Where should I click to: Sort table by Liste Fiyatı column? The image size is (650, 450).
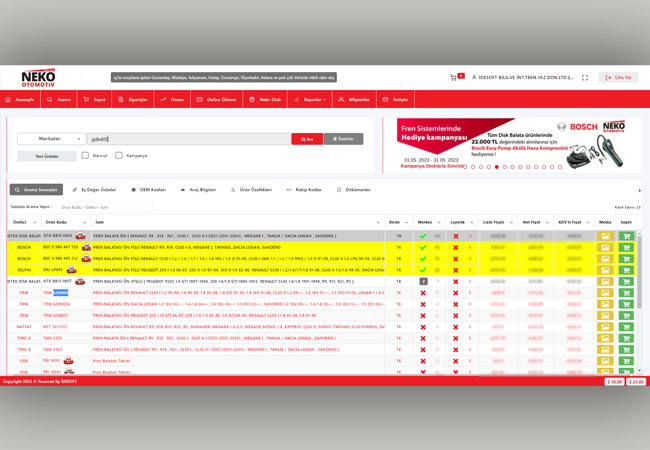[498, 223]
